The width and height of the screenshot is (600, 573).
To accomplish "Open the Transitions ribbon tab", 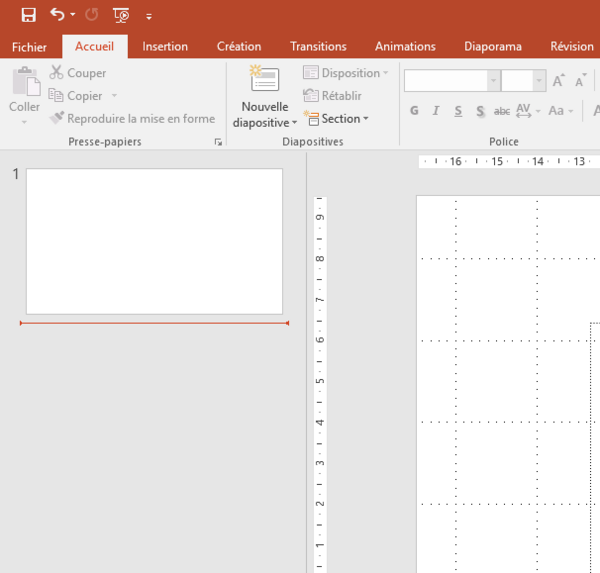I will click(318, 46).
